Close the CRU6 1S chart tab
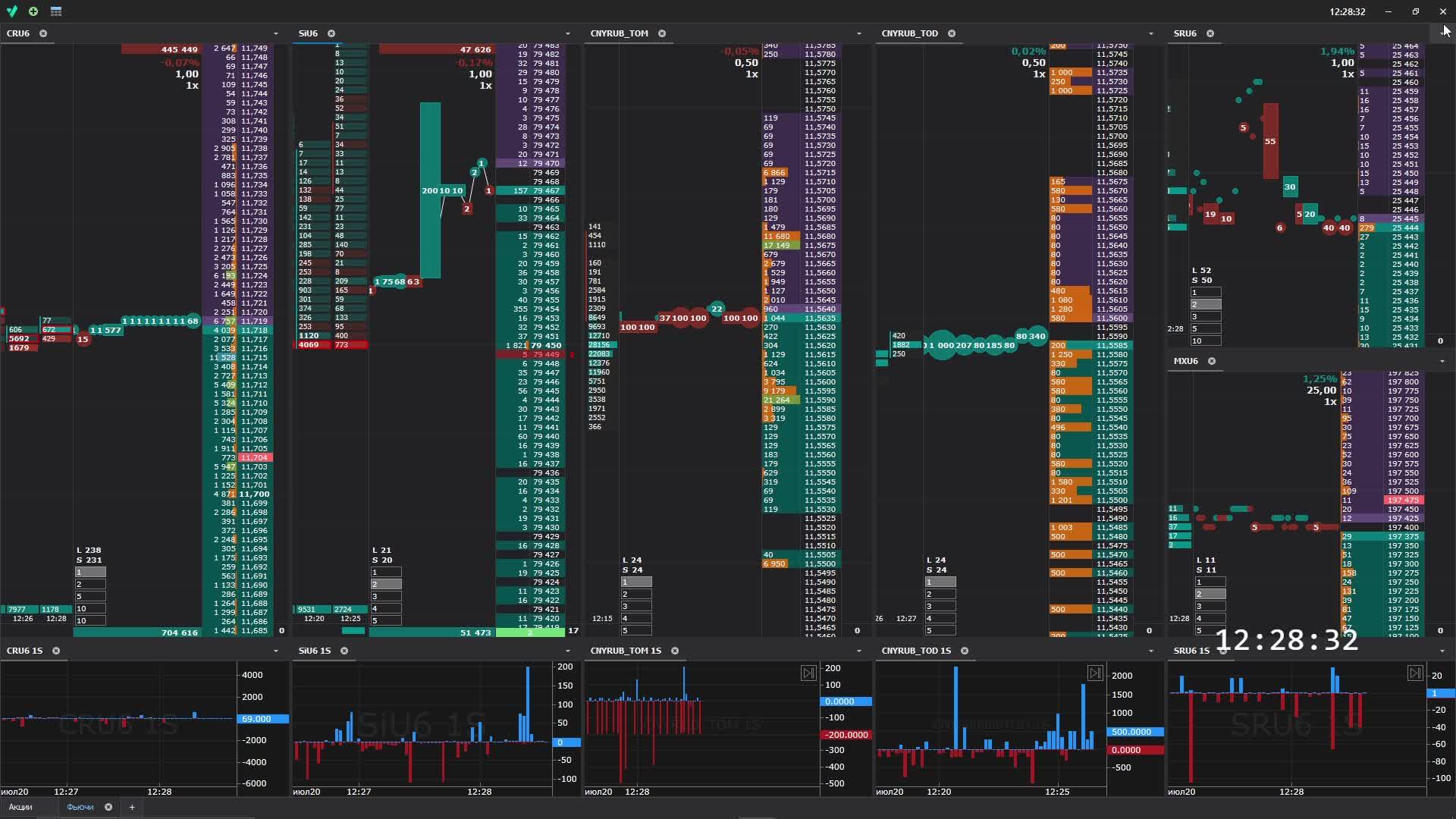This screenshot has width=1456, height=819. [56, 651]
